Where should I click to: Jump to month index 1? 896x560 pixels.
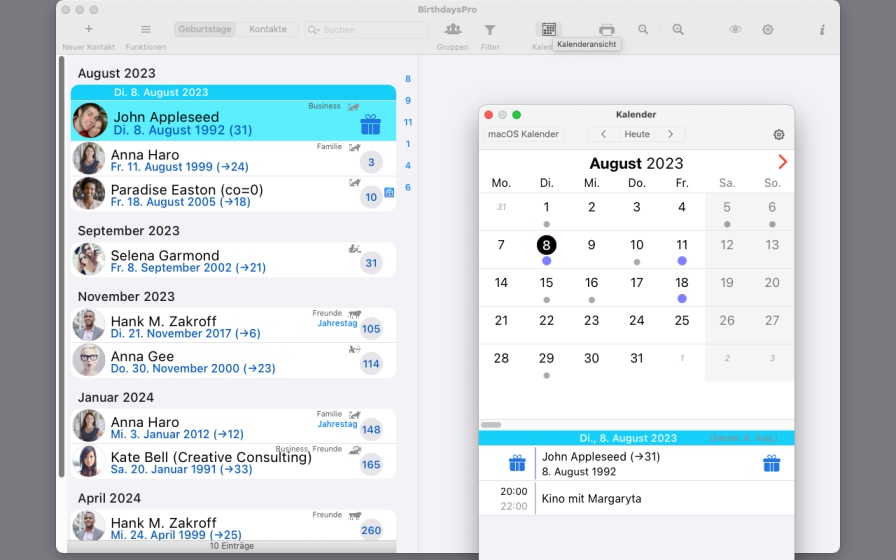(408, 144)
